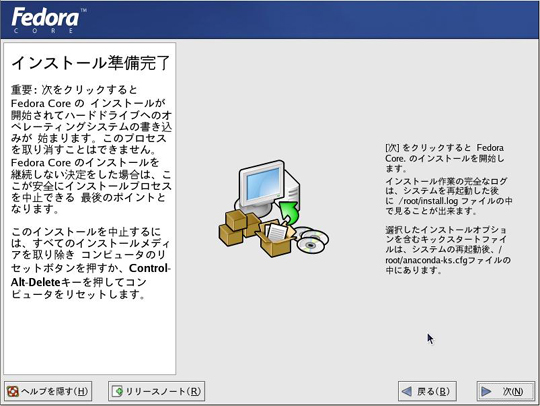Viewport: 540px width, 406px height.
Task: Click the 重要 warning paragraph in help panel
Action: click(91, 149)
